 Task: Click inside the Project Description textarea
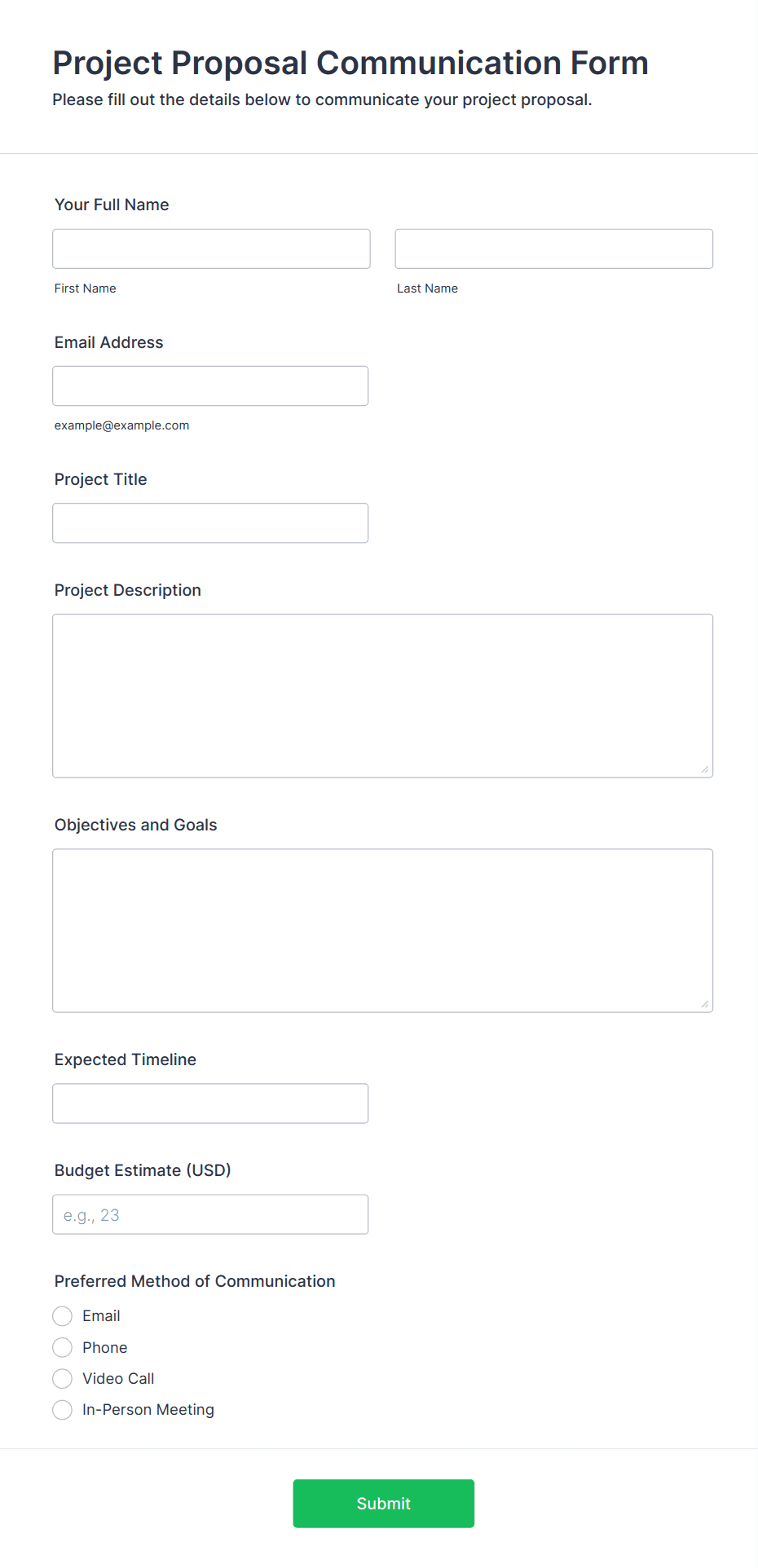[383, 695]
